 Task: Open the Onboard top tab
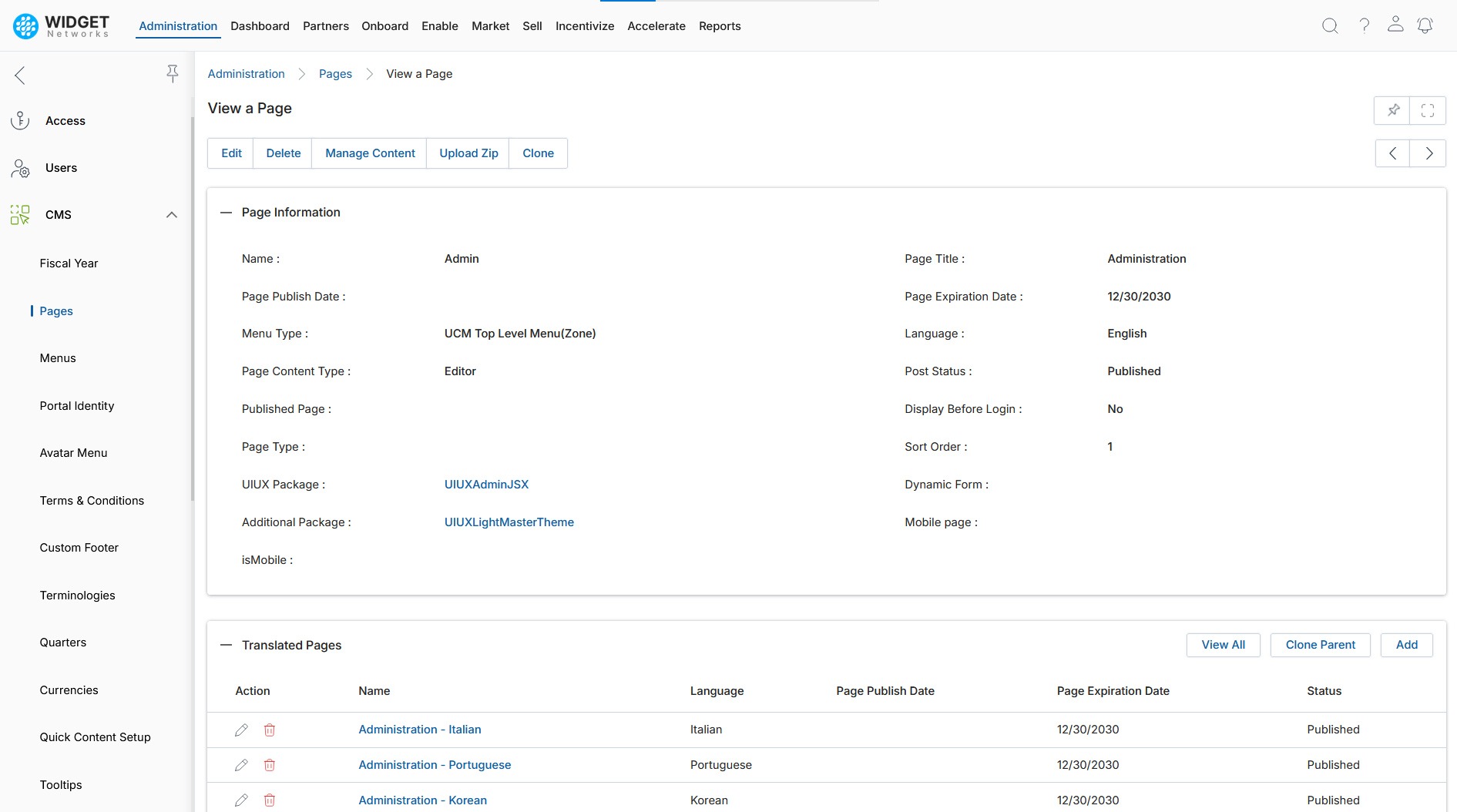[x=385, y=26]
